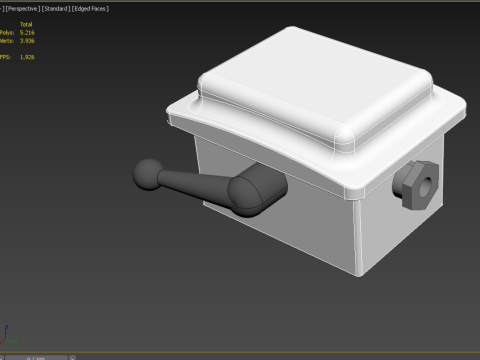
Task: Click the Verts count value 3,936
Action: click(x=27, y=41)
